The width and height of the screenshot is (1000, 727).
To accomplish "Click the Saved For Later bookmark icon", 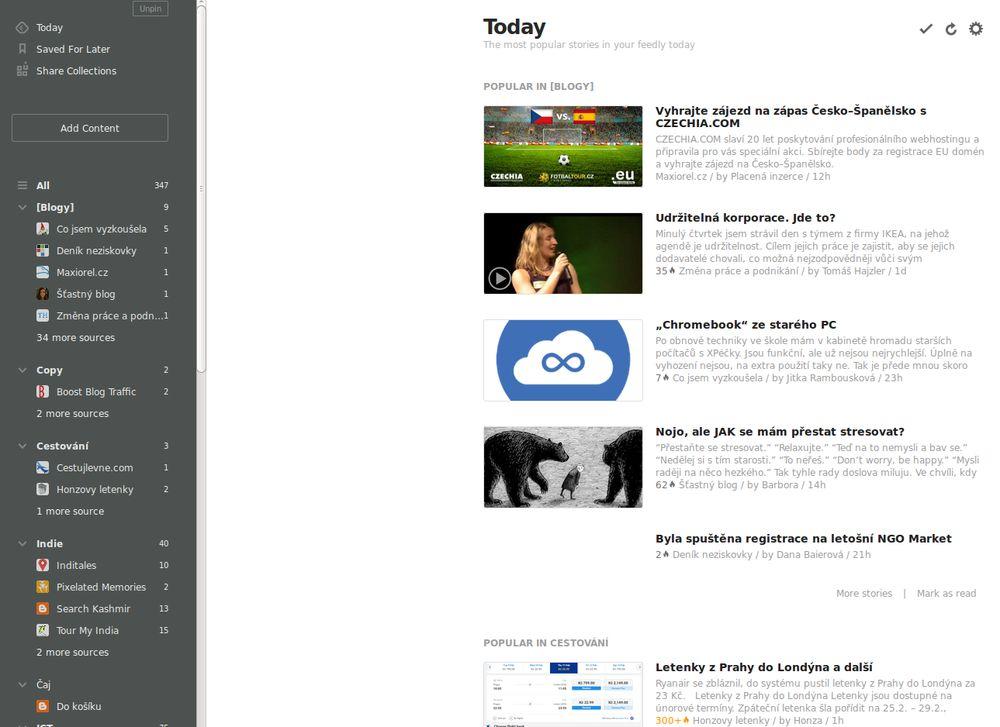I will pyautogui.click(x=22, y=48).
